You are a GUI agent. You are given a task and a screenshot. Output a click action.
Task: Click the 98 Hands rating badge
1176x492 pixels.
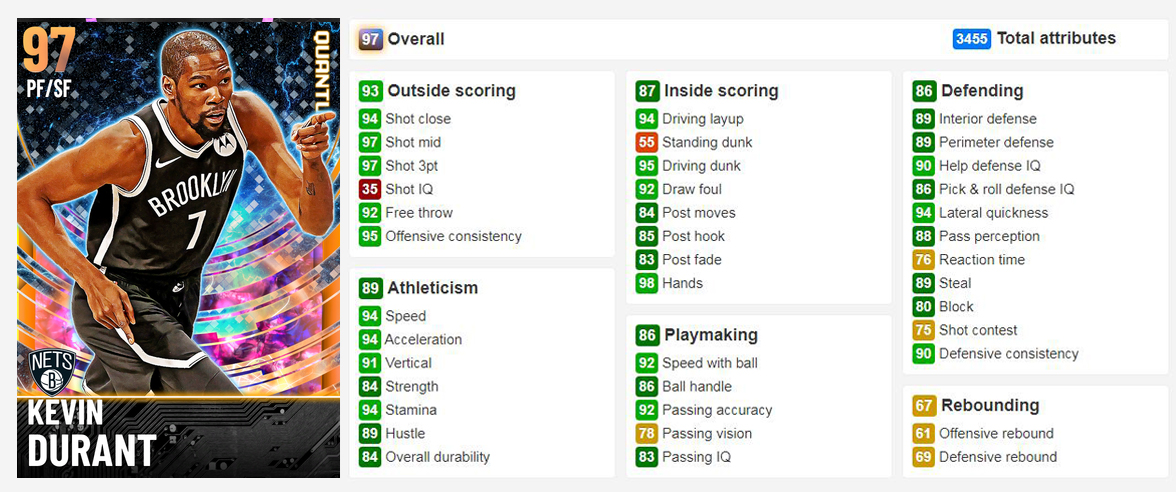646,283
